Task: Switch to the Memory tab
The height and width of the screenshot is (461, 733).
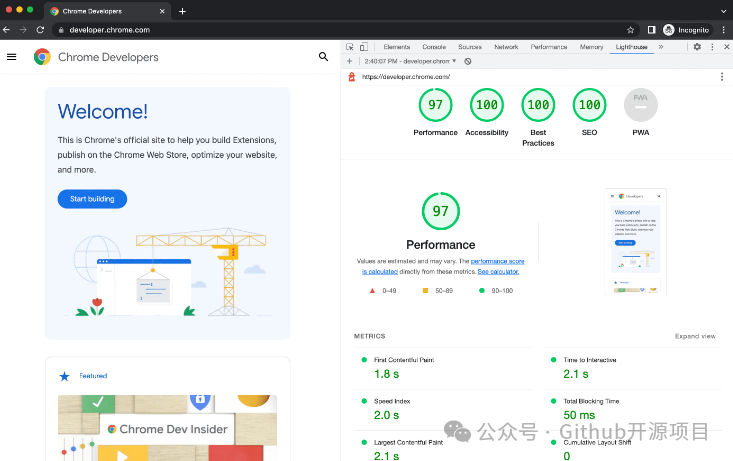Action: [x=591, y=47]
